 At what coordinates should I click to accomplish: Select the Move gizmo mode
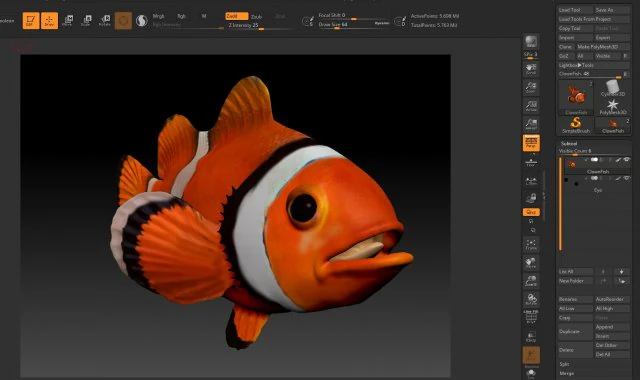point(68,20)
